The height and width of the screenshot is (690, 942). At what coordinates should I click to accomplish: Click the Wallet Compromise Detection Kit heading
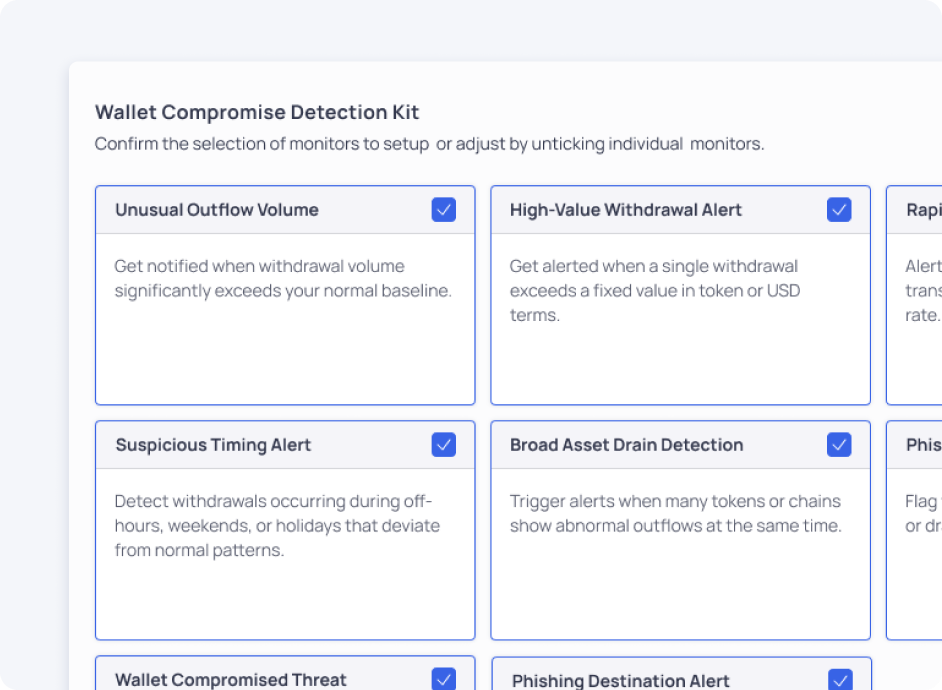pos(257,112)
